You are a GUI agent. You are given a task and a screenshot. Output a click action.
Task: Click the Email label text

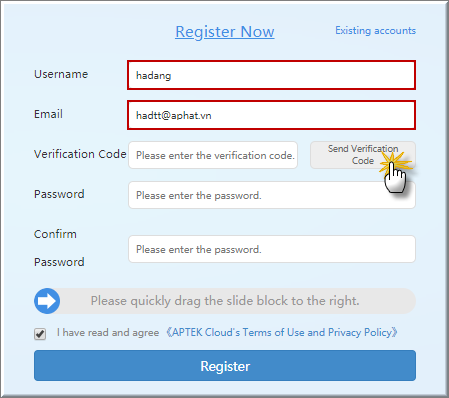48,114
